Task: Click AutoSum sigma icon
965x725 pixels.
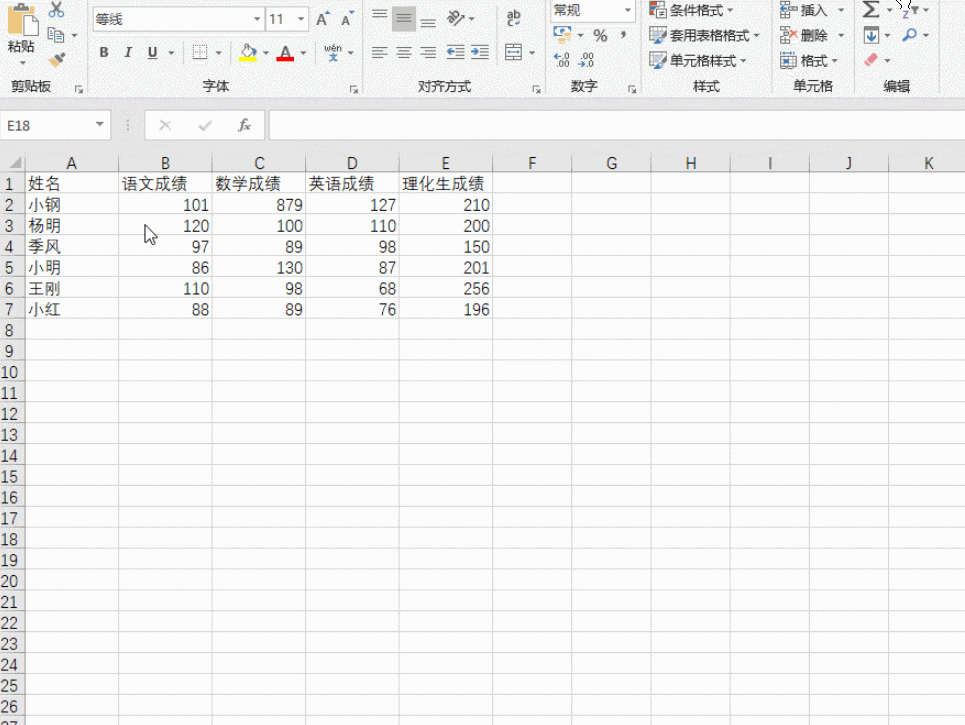Action: click(x=871, y=10)
